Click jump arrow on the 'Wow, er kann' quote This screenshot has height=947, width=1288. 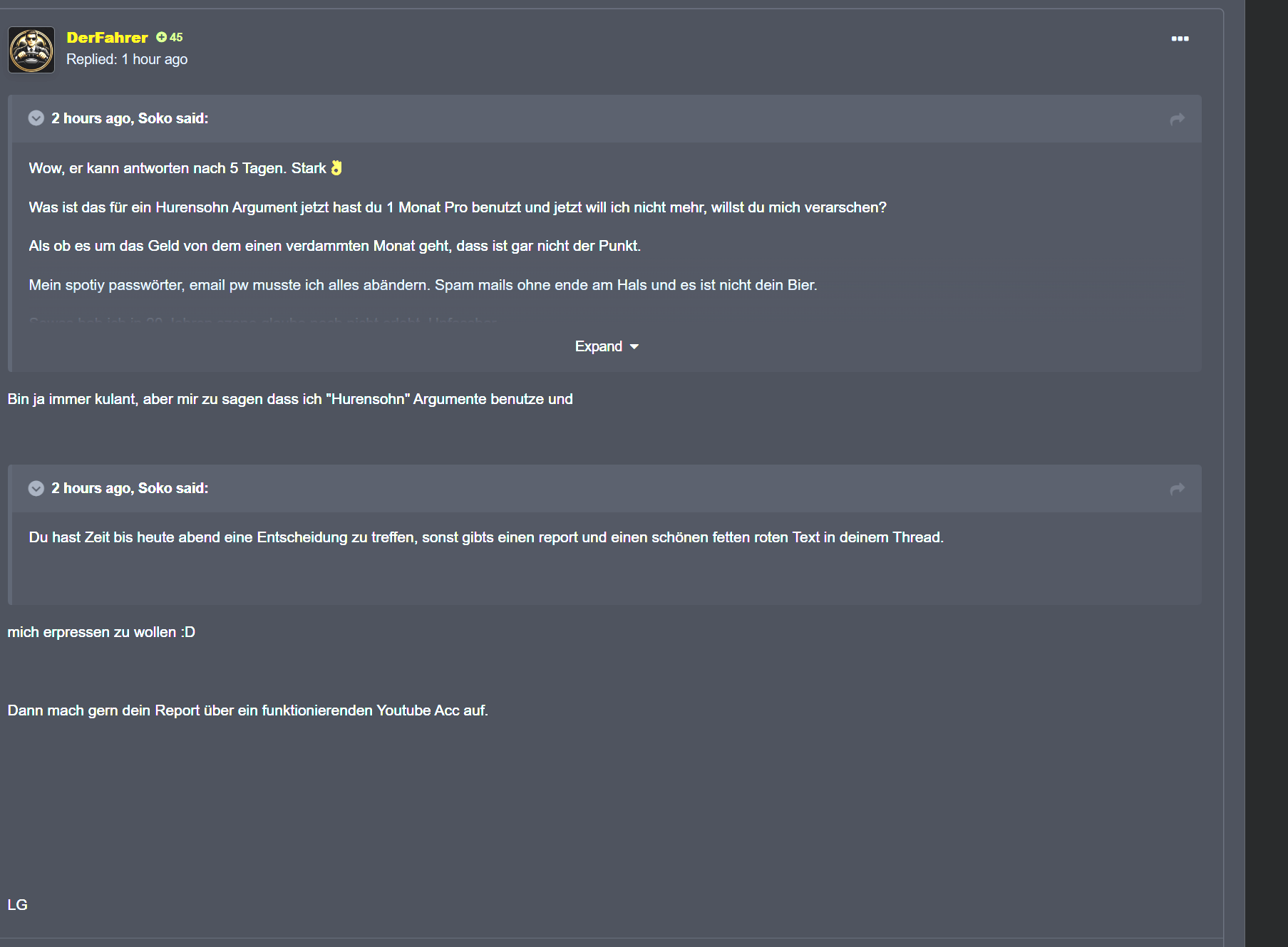pos(1178,119)
